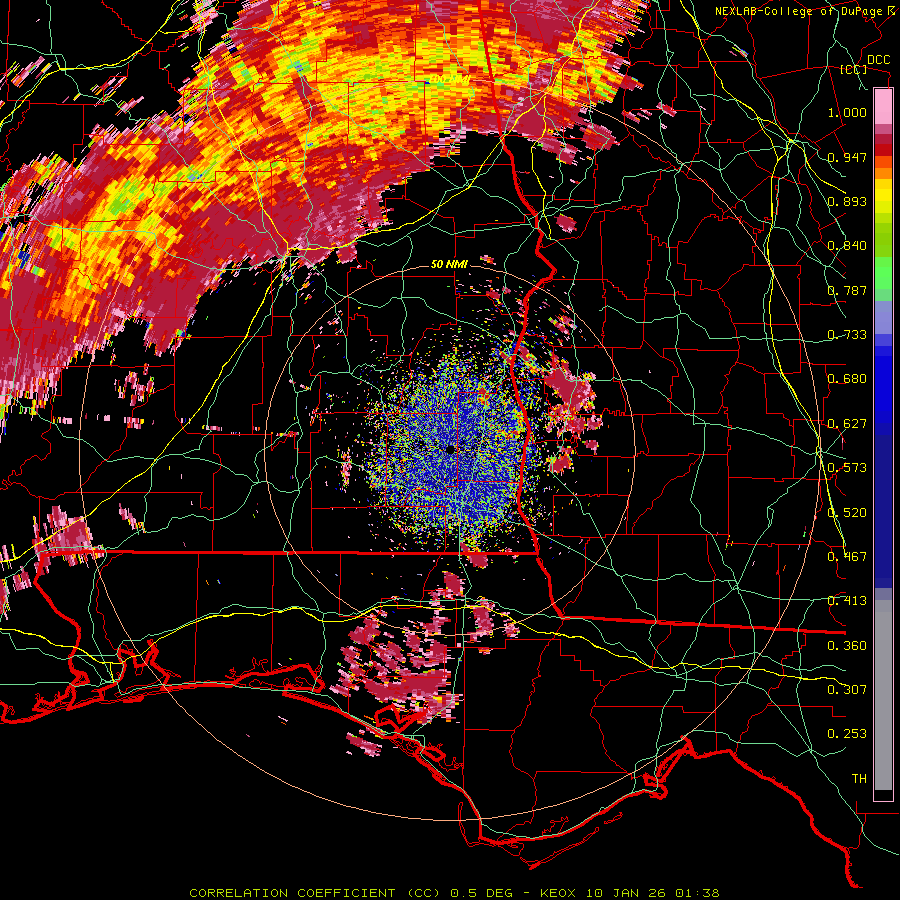Image resolution: width=900 pixels, height=900 pixels.
Task: Click the 50 NMI range ring label
Action: 449,264
